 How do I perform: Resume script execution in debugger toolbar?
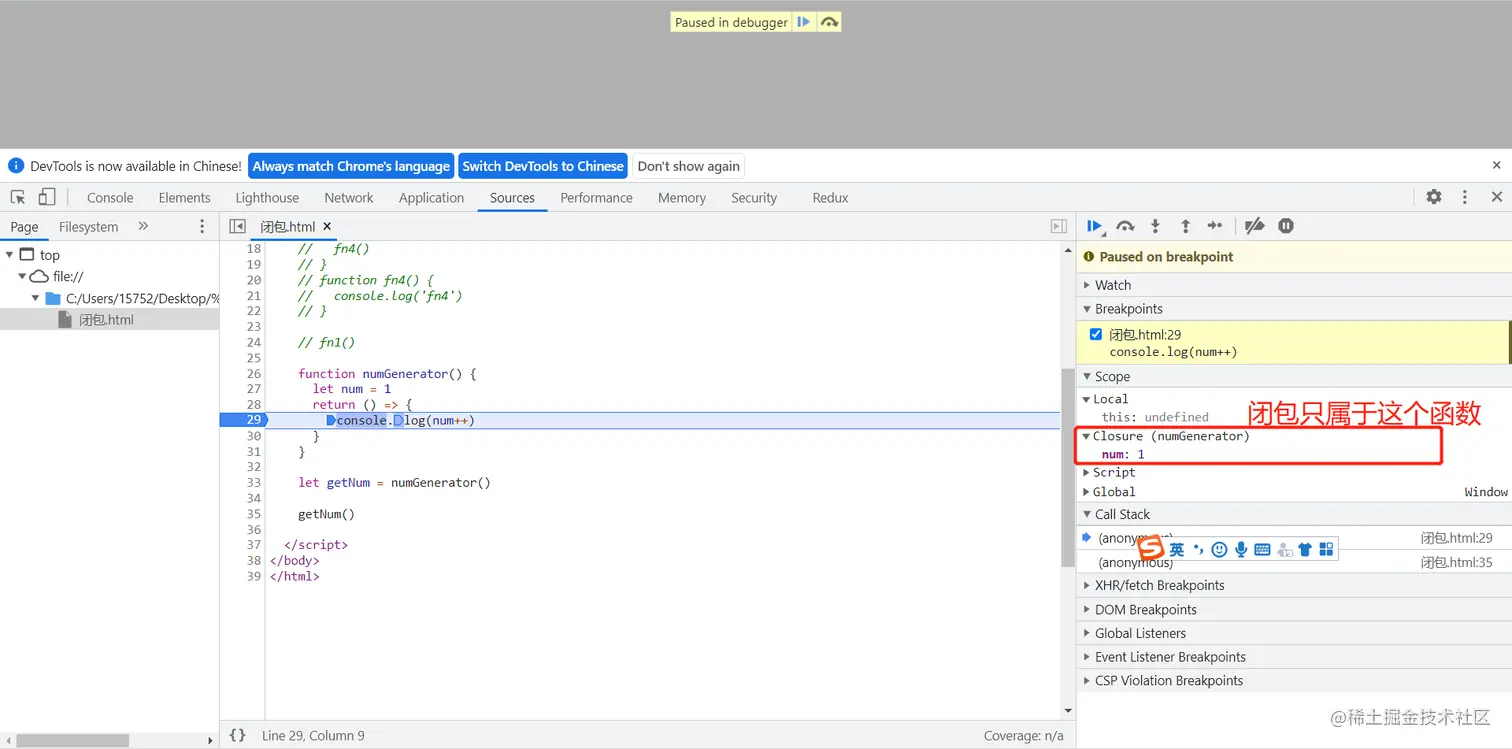[x=1094, y=227]
